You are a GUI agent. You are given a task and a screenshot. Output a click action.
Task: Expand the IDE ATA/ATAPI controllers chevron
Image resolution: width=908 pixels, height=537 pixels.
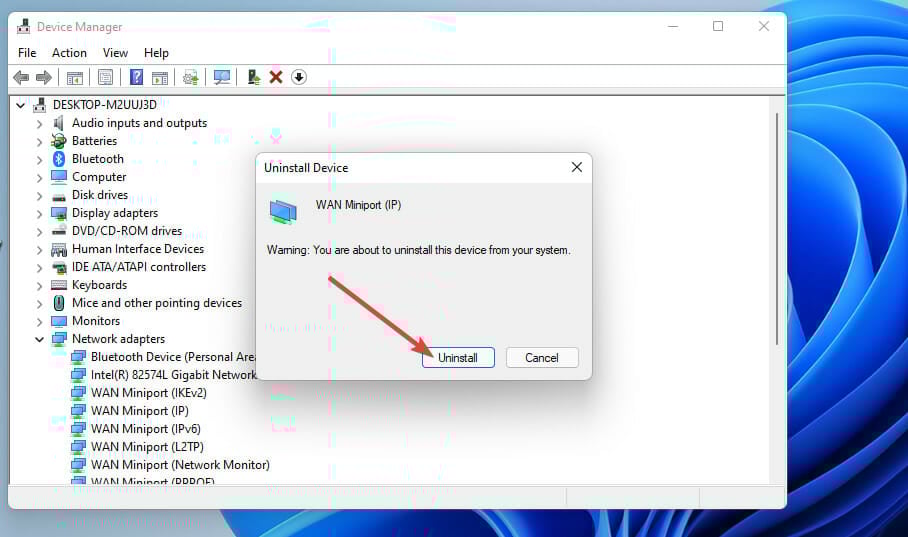39,268
